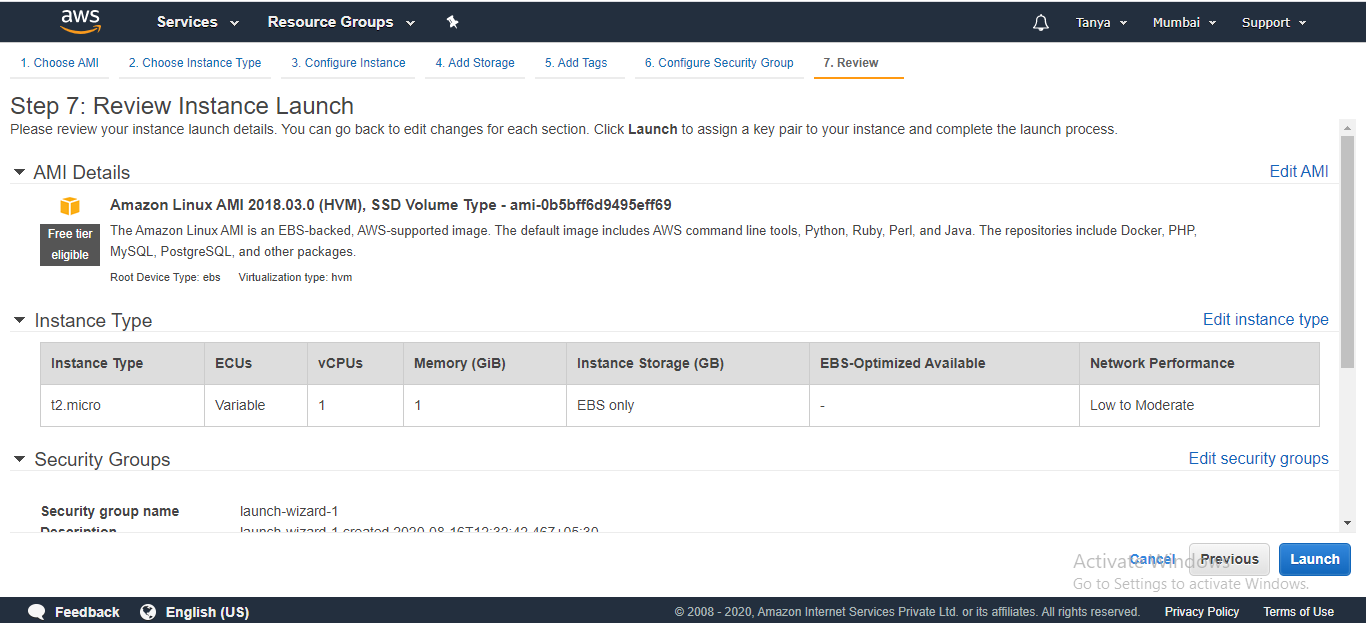Open the Terms of Use link

coord(1298,612)
